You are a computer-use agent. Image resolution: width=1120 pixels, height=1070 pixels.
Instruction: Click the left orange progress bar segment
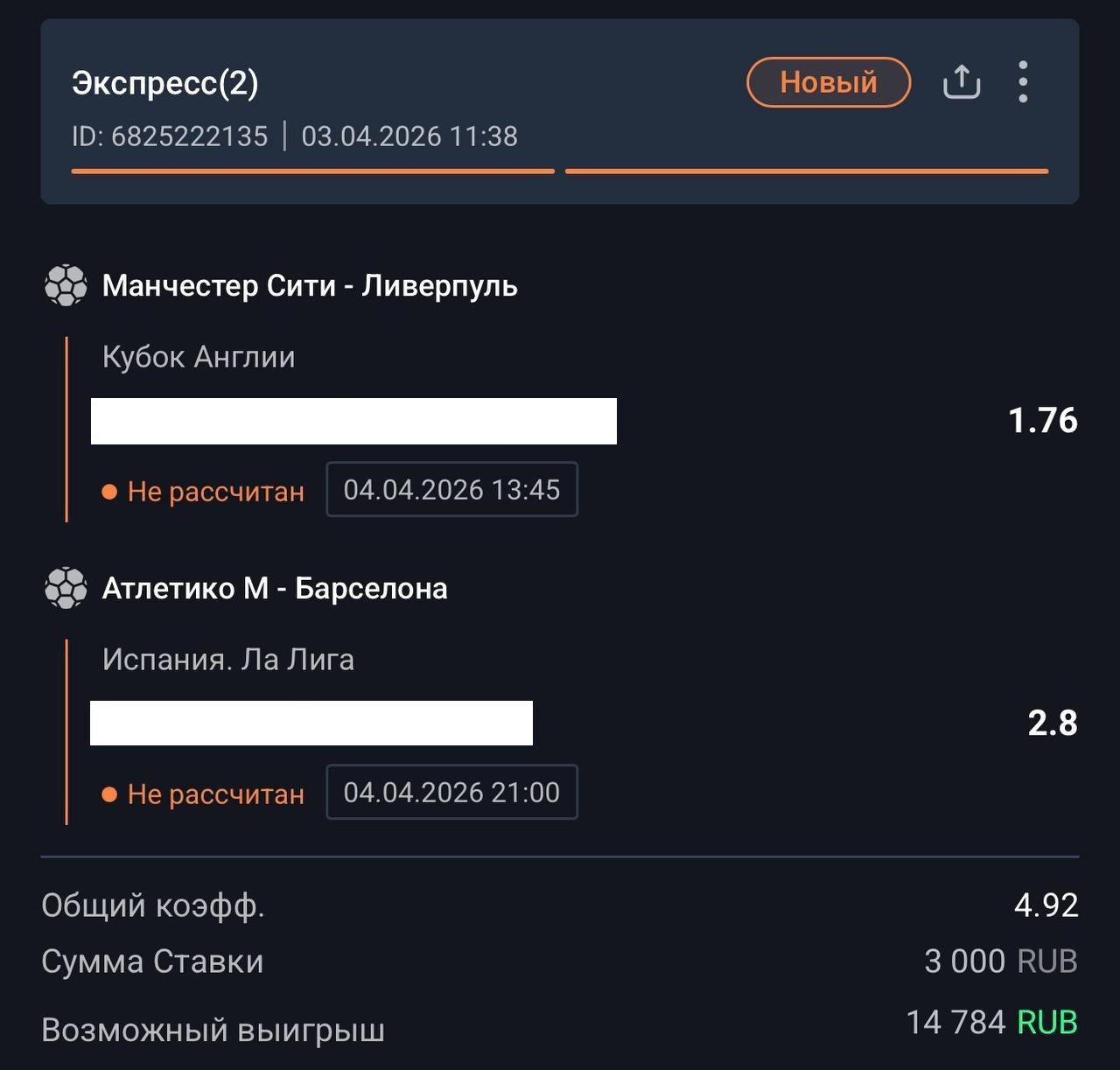(x=312, y=171)
